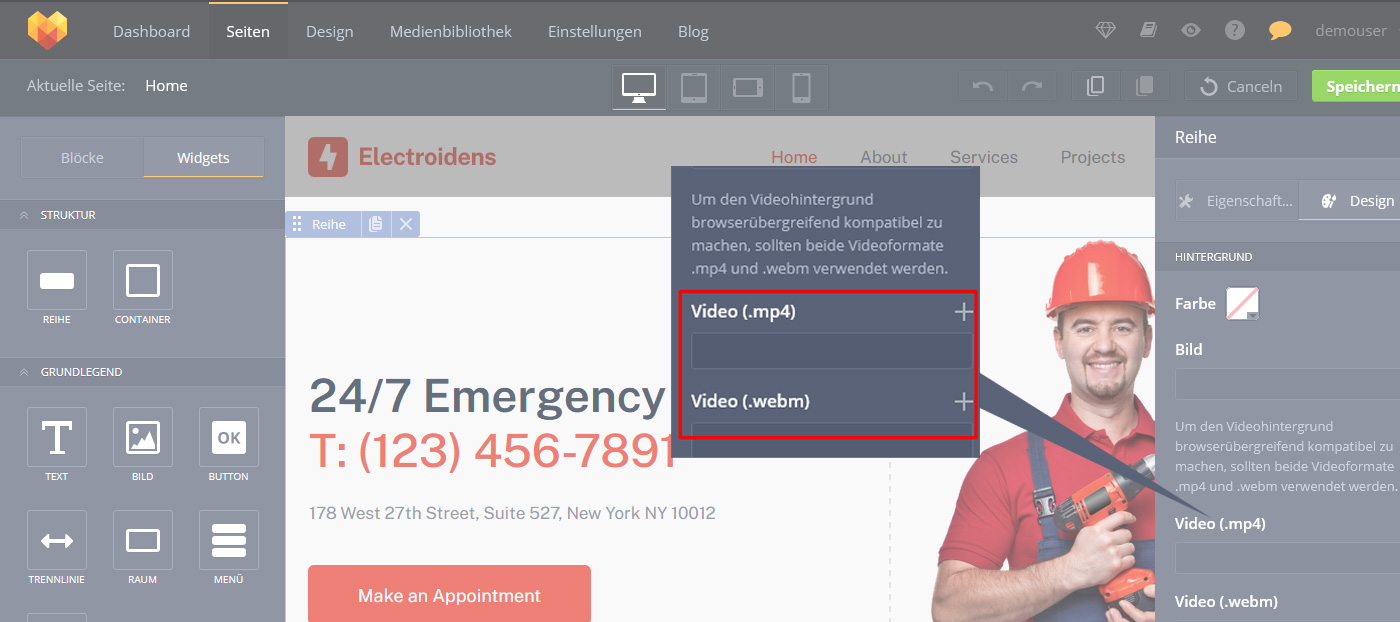
Task: Select the desktop view device icon
Action: pyautogui.click(x=639, y=87)
